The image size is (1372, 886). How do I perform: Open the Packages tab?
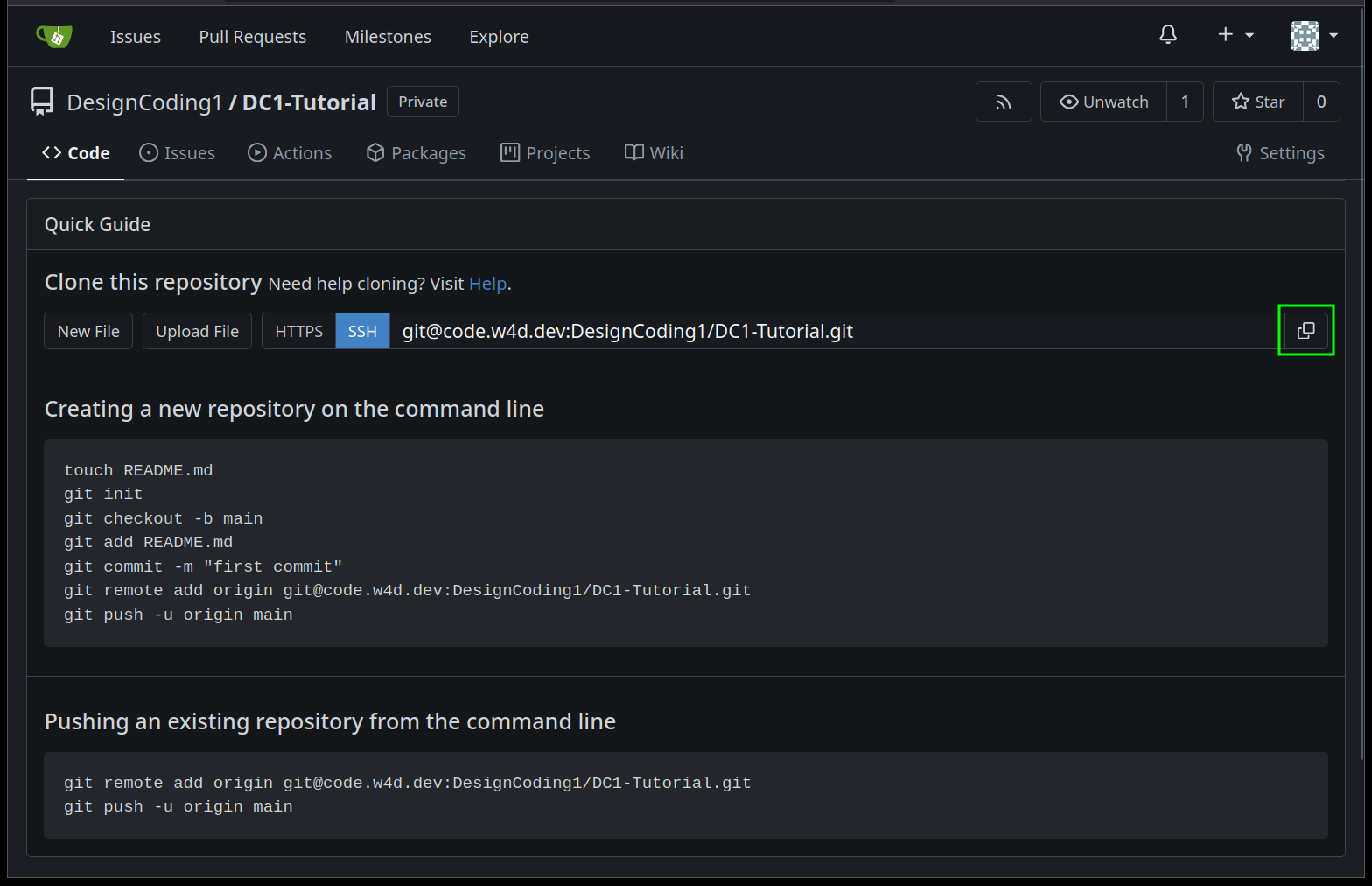pyautogui.click(x=416, y=153)
